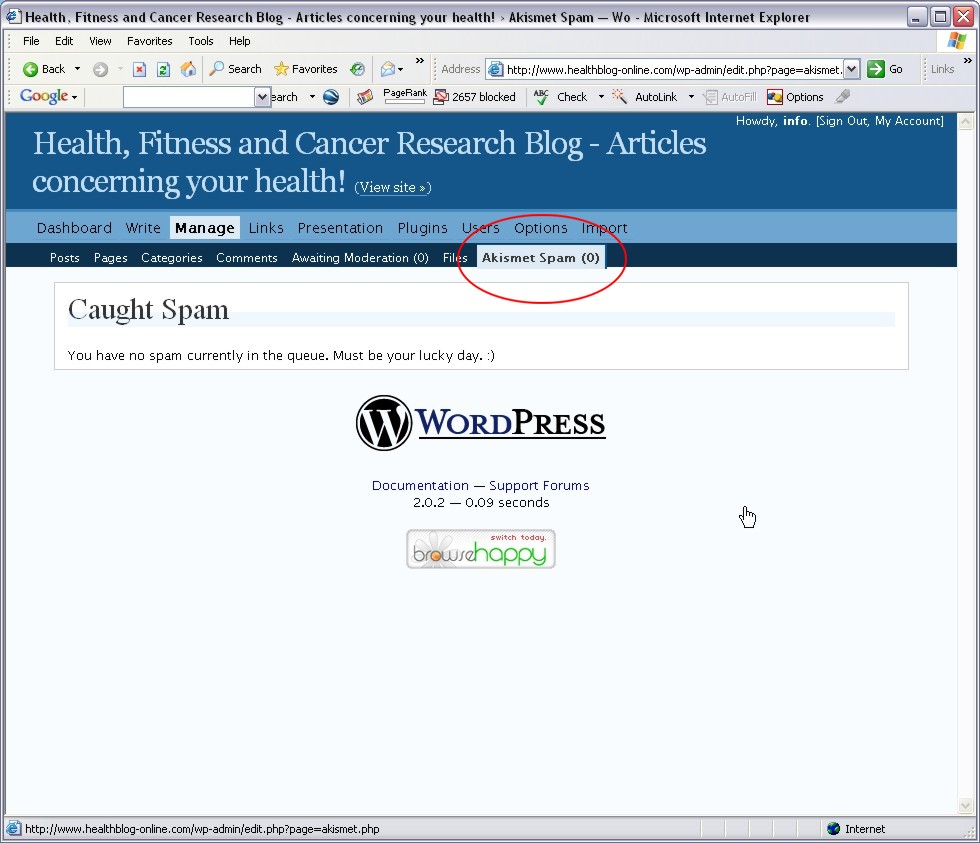The image size is (980, 843).
Task: Open the Tools menu
Action: (x=201, y=41)
